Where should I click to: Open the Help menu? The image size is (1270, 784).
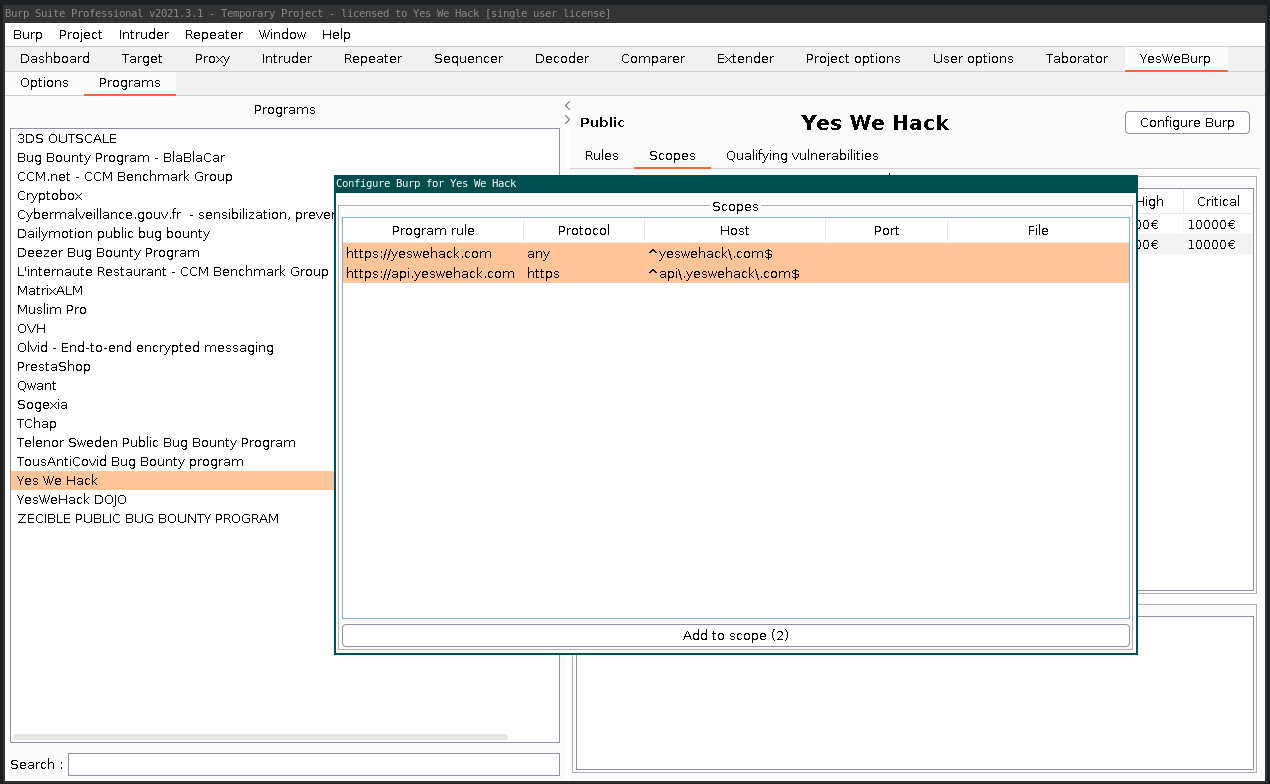click(336, 34)
